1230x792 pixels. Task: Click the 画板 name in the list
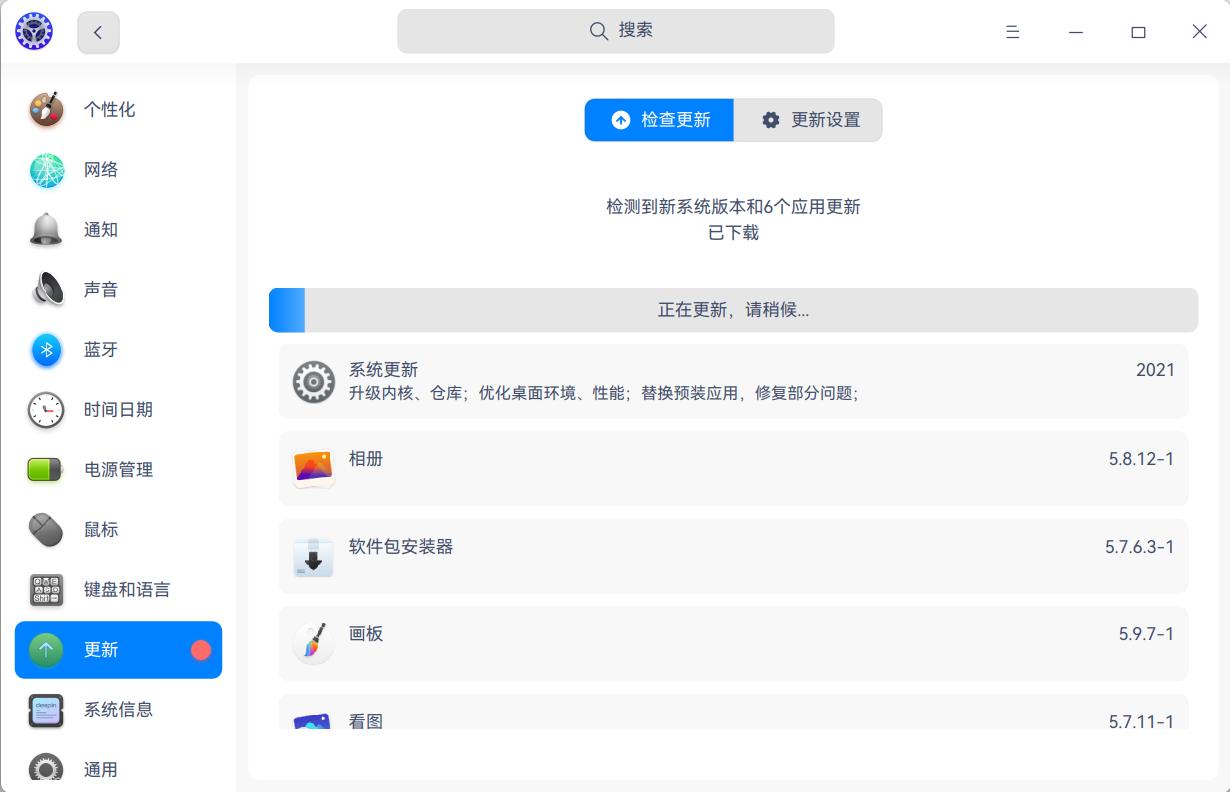(366, 634)
